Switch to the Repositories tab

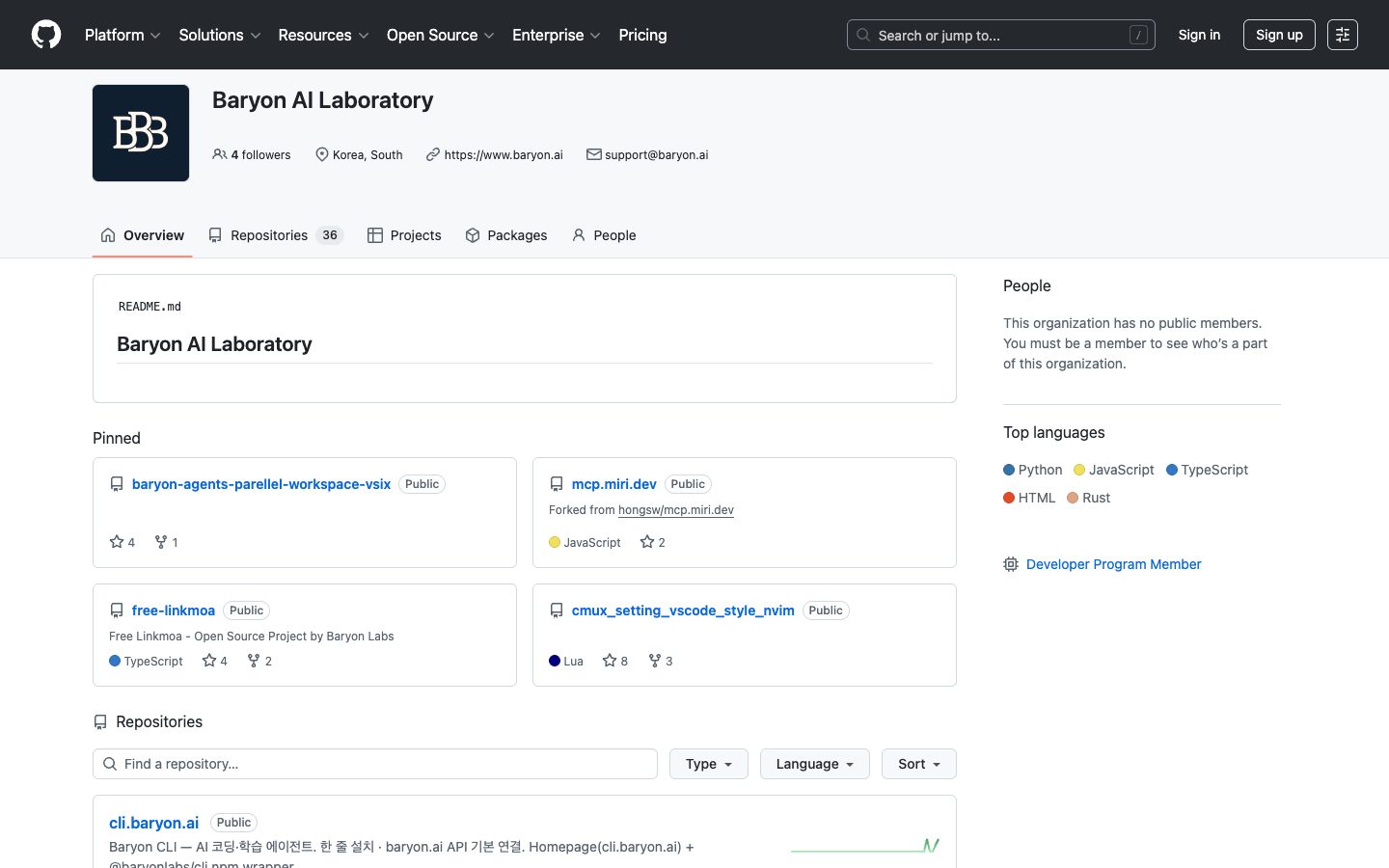(276, 235)
